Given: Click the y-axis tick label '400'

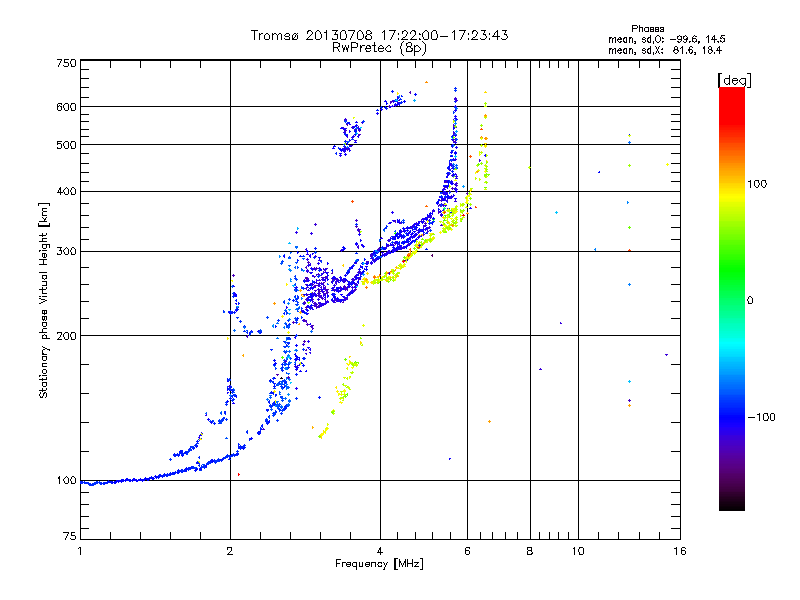Looking at the screenshot, I should pos(67,192).
